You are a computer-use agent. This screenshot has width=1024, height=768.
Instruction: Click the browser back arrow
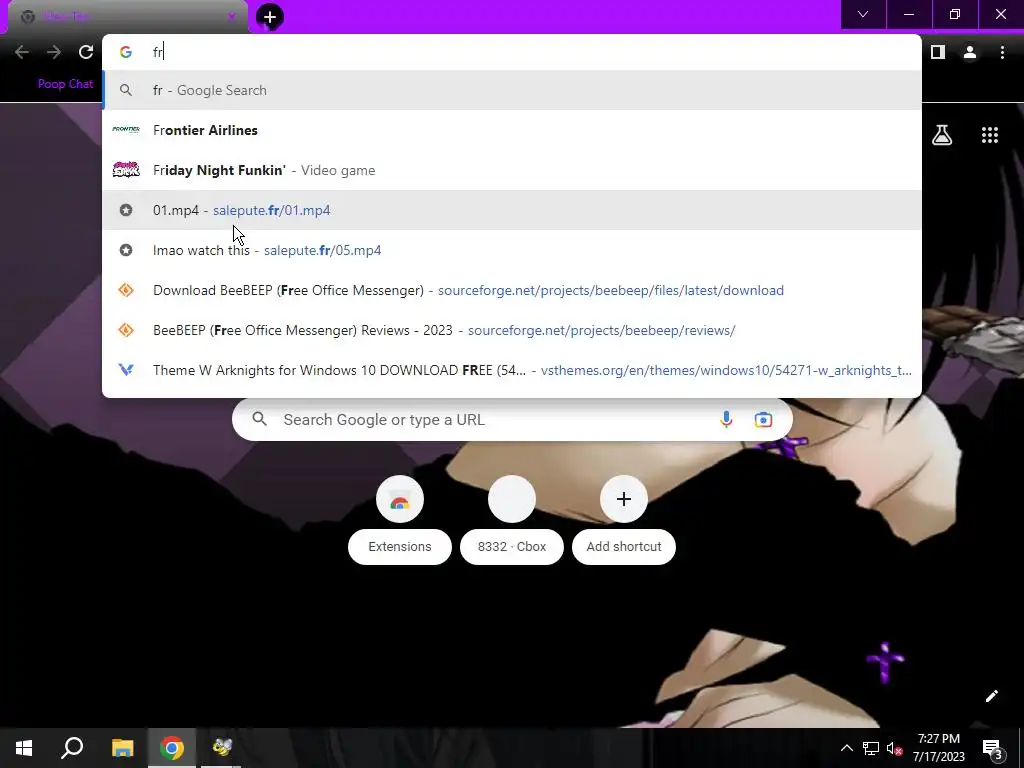pos(22,52)
